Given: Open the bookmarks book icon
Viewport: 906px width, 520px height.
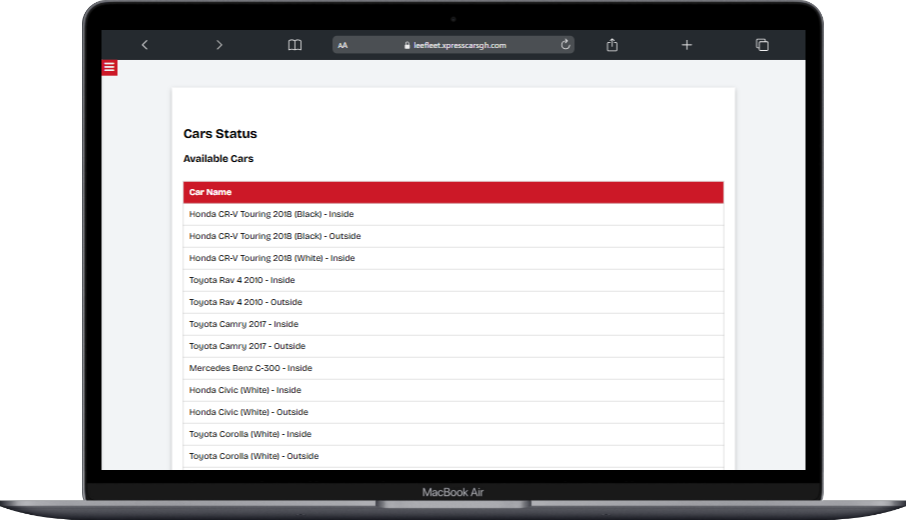Looking at the screenshot, I should coord(295,45).
